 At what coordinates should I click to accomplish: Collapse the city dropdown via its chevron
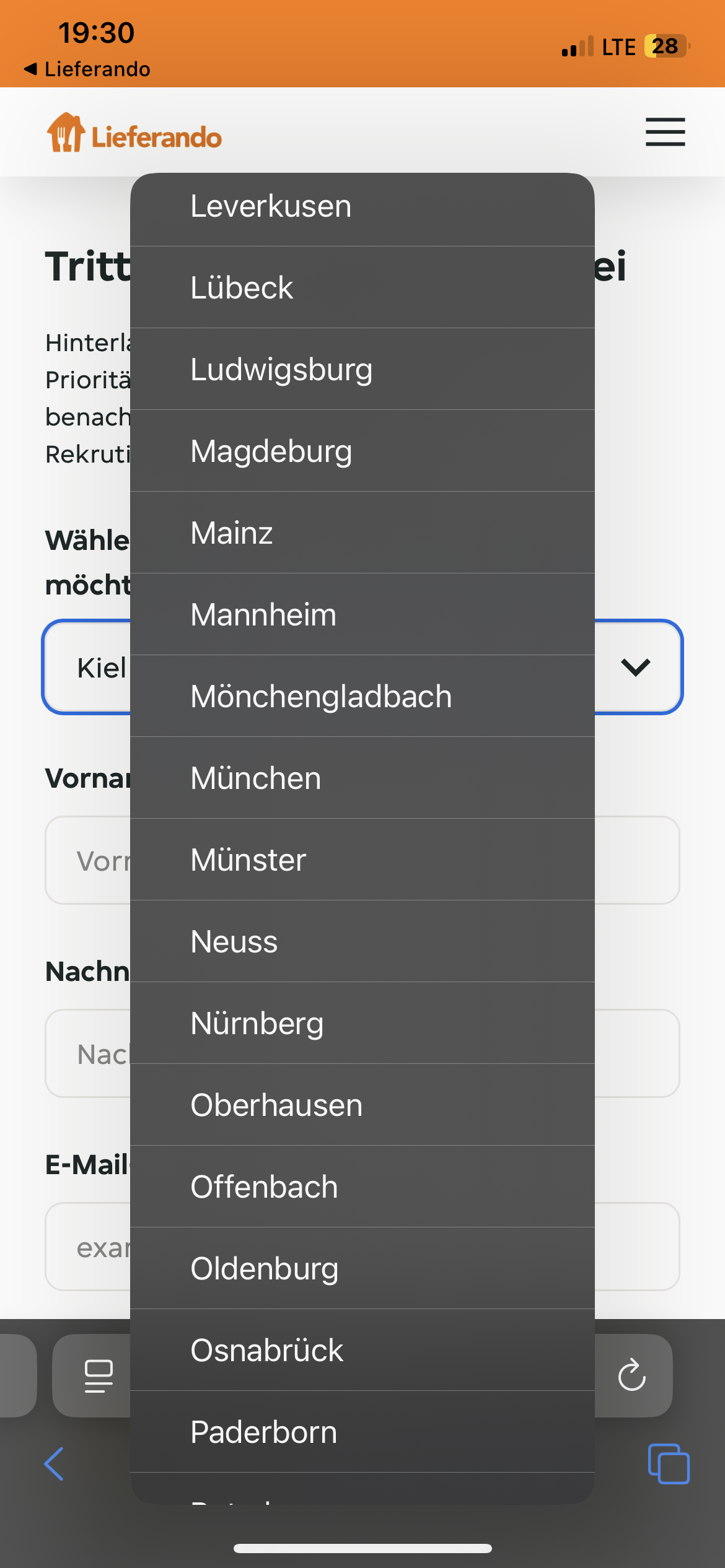(636, 668)
